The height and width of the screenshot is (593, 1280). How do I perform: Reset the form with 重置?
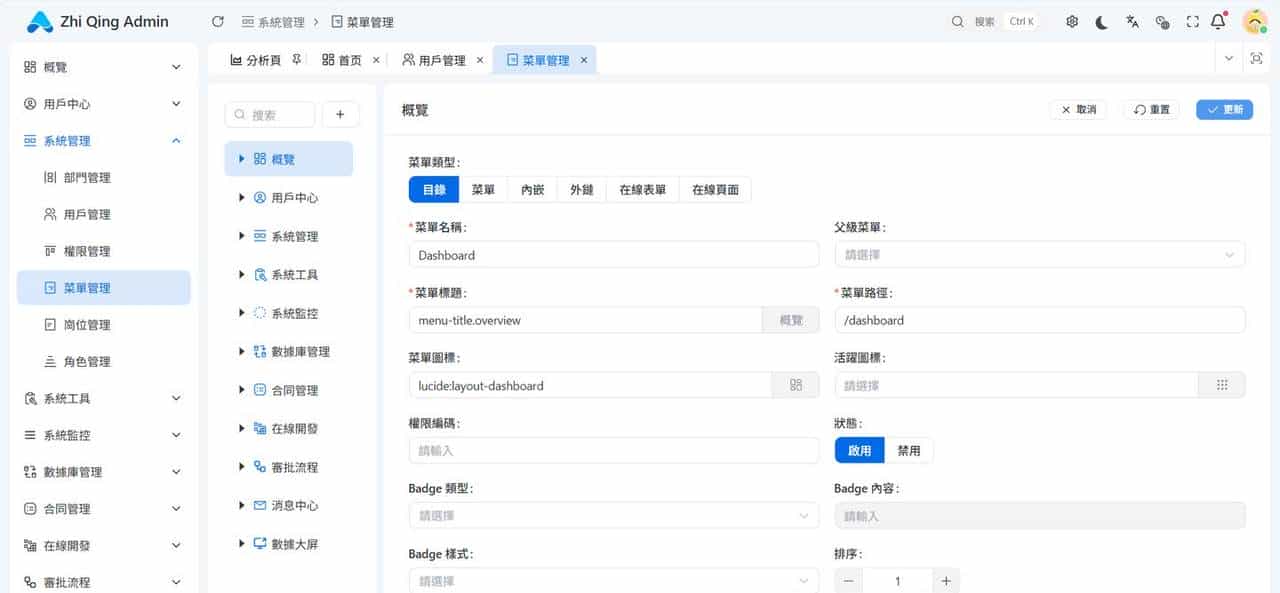tap(1151, 110)
